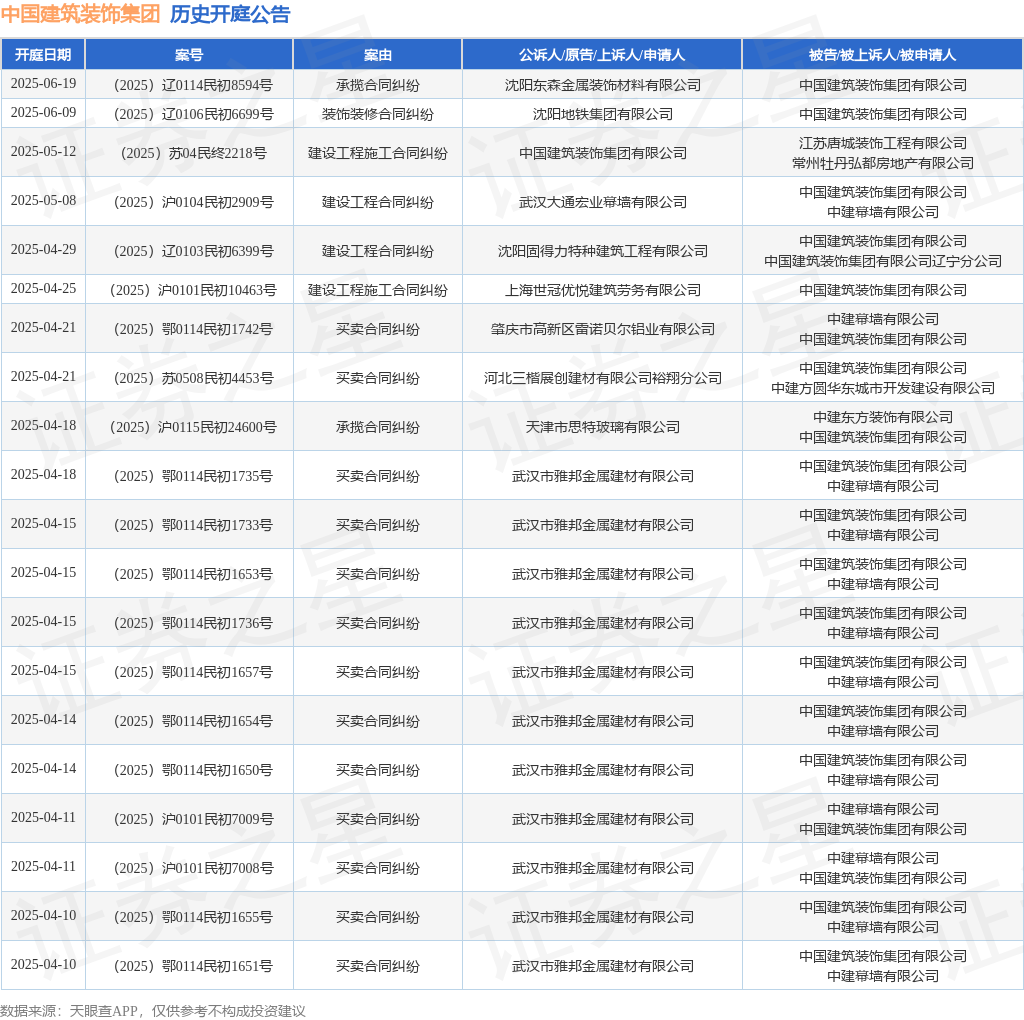Click the 被告/被上诉人/被申请人 column header
Screen dimensions: 1024x1020
pyautogui.click(x=882, y=55)
